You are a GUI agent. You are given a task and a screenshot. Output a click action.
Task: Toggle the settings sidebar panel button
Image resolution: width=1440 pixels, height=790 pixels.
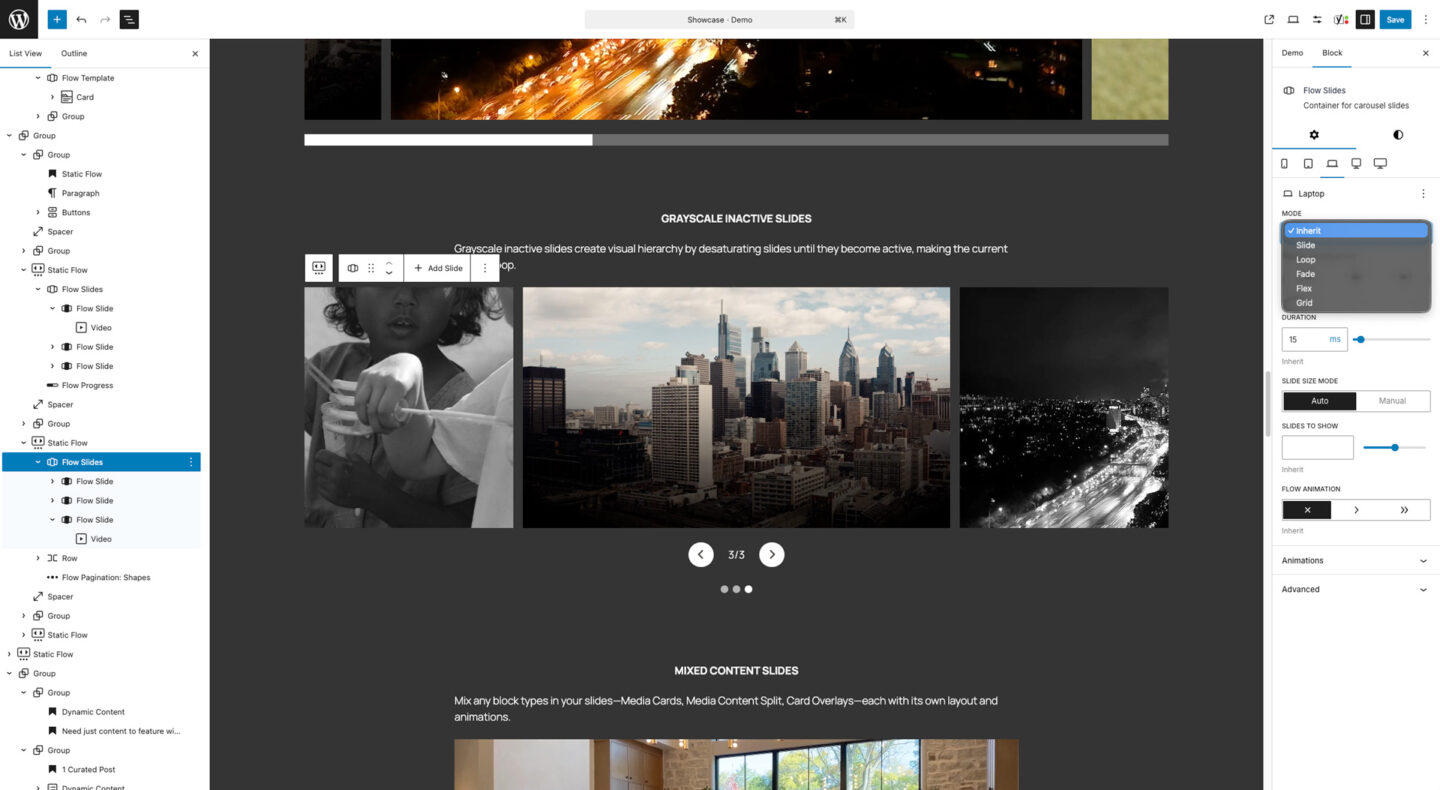[x=1365, y=19]
